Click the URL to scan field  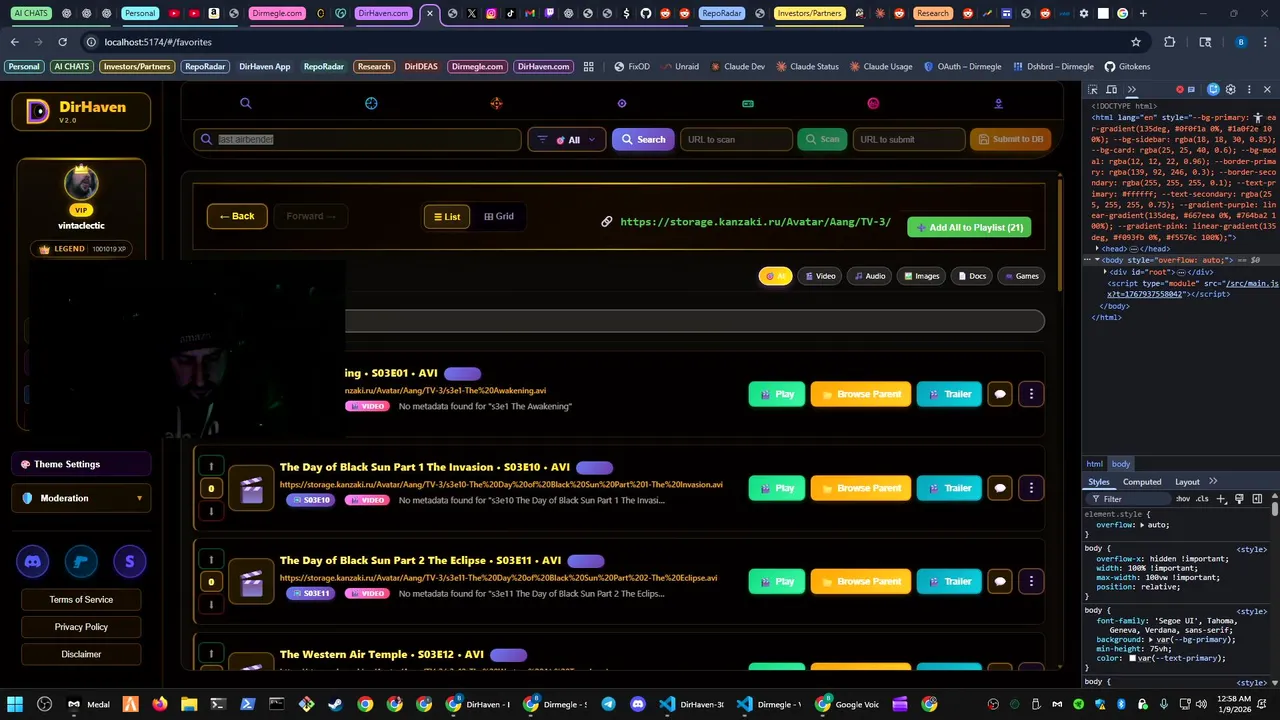[x=736, y=140]
